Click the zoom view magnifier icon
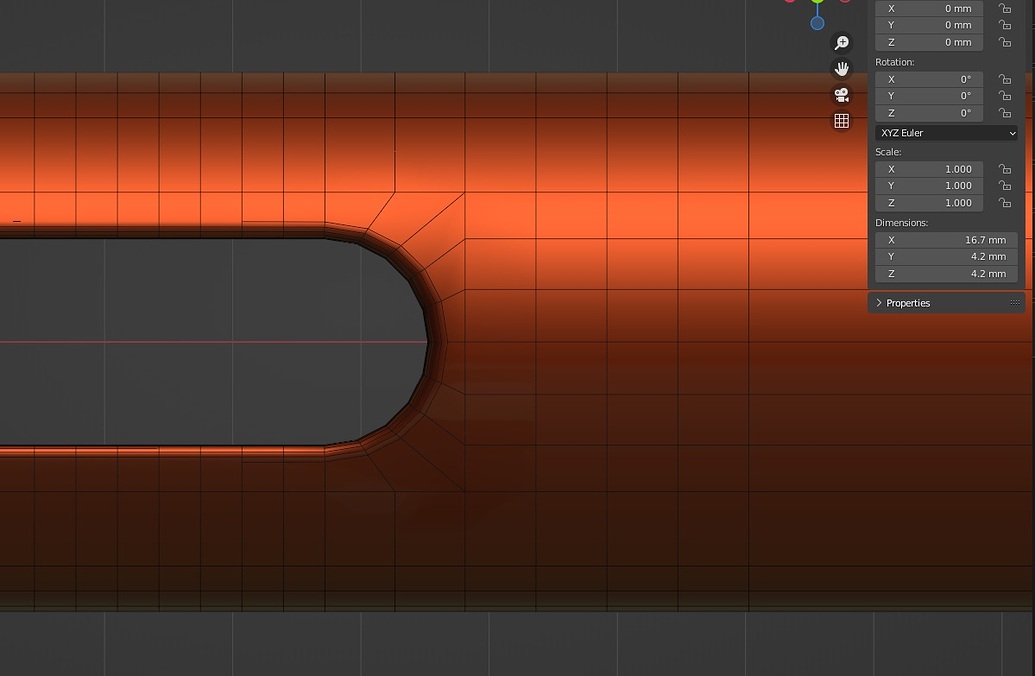Viewport: 1035px width, 676px height. [x=842, y=43]
